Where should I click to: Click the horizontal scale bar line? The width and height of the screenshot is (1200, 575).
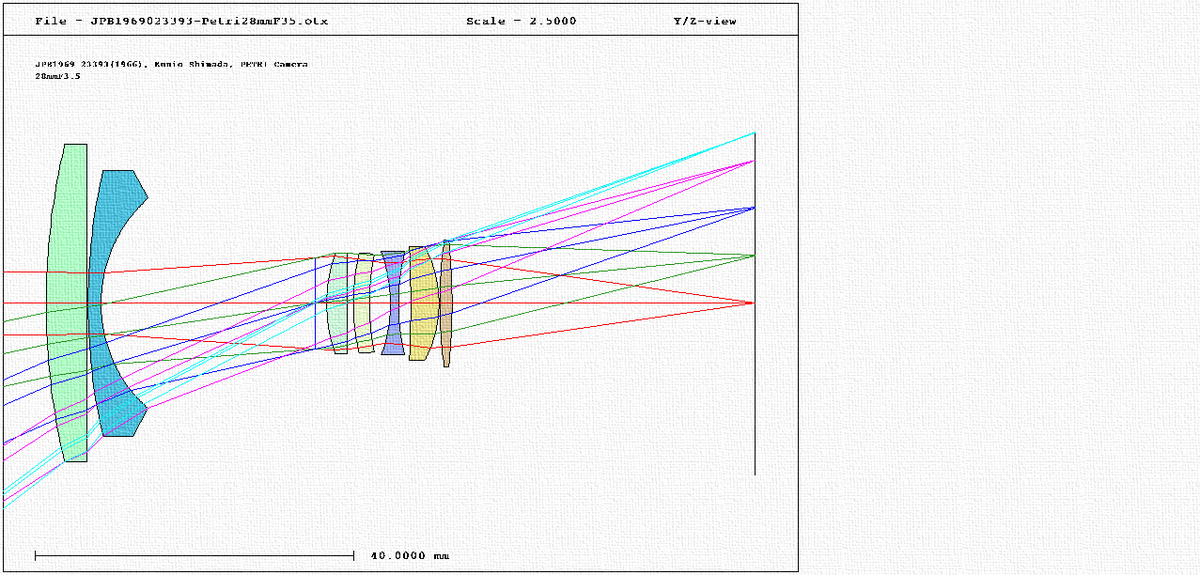pos(195,554)
